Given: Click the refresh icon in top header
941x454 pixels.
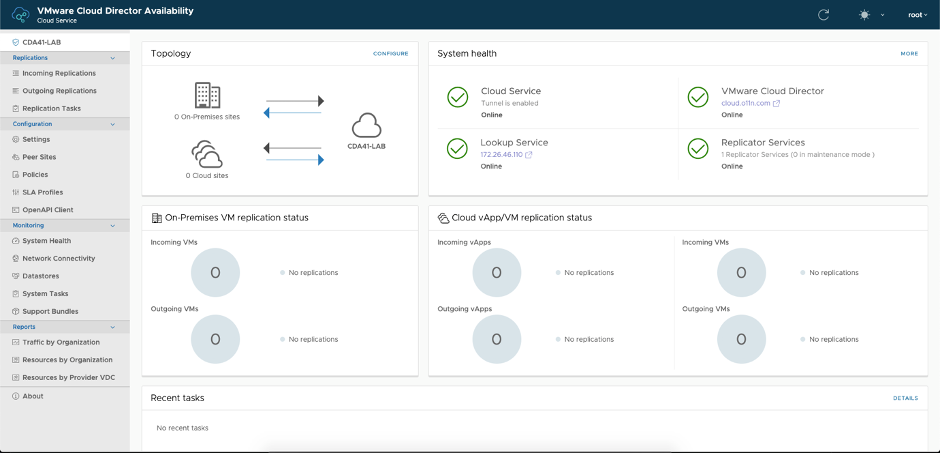Looking at the screenshot, I should coord(823,15).
